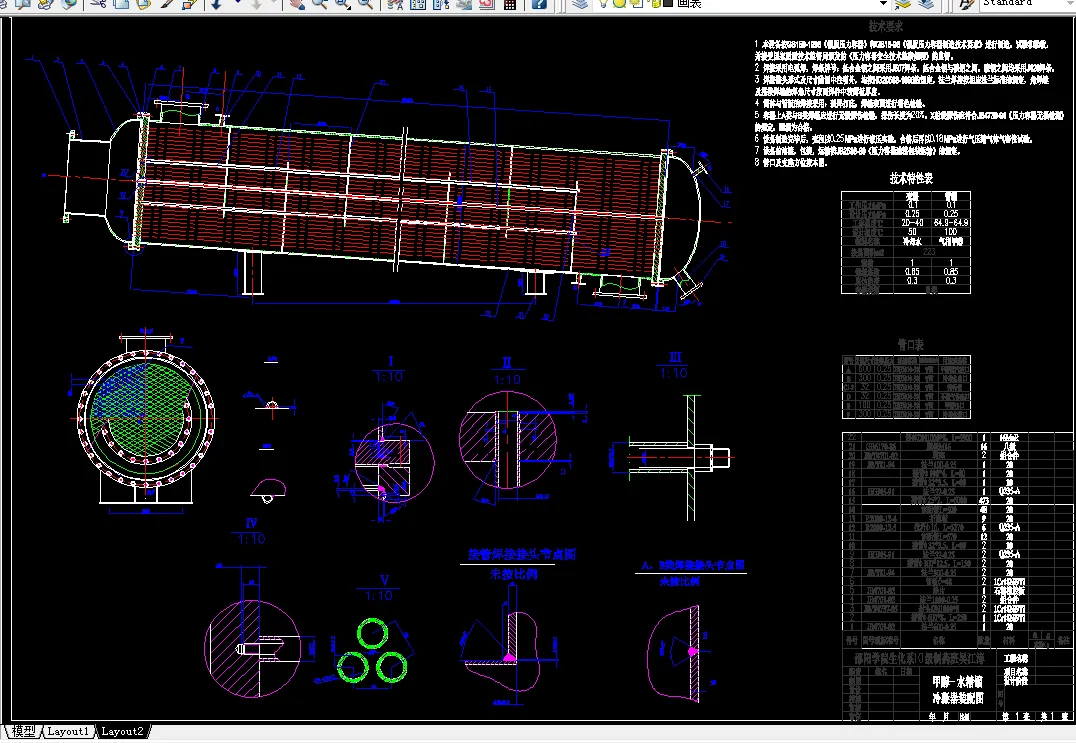1076x743 pixels.
Task: Click the 3D DWF globe icon
Action: [69, 3]
